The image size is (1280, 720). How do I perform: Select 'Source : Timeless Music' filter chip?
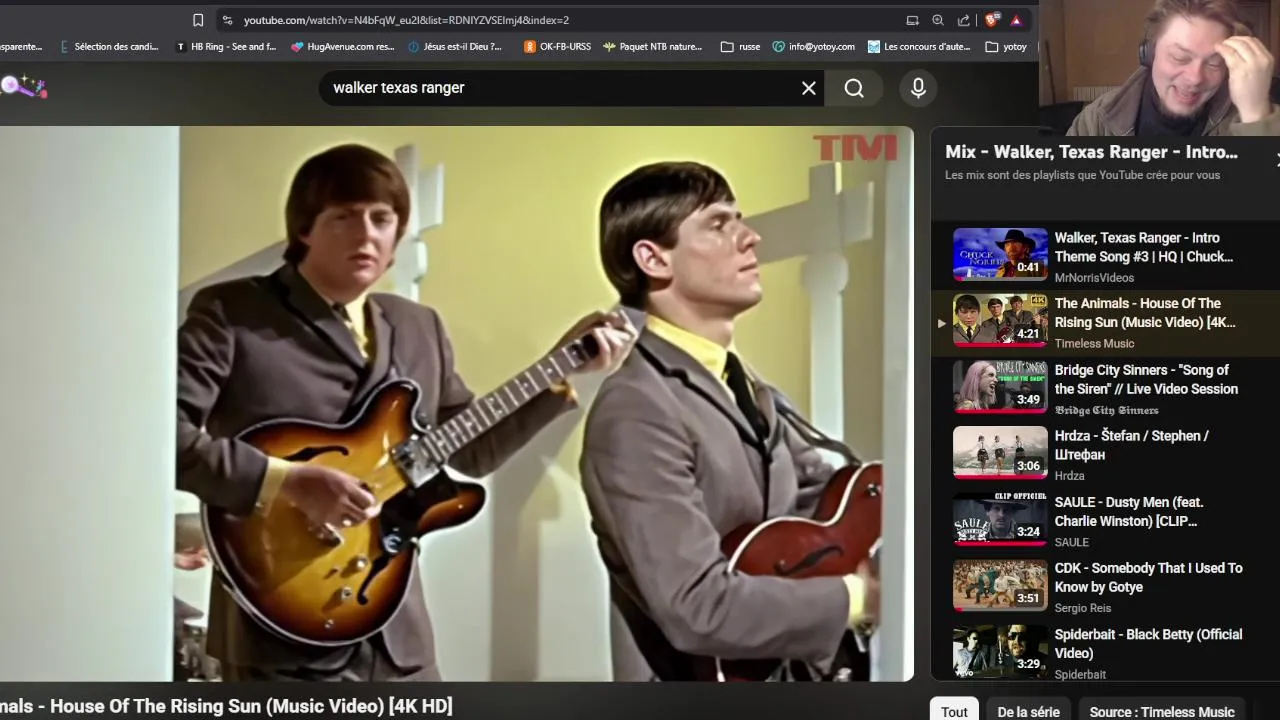click(1162, 711)
